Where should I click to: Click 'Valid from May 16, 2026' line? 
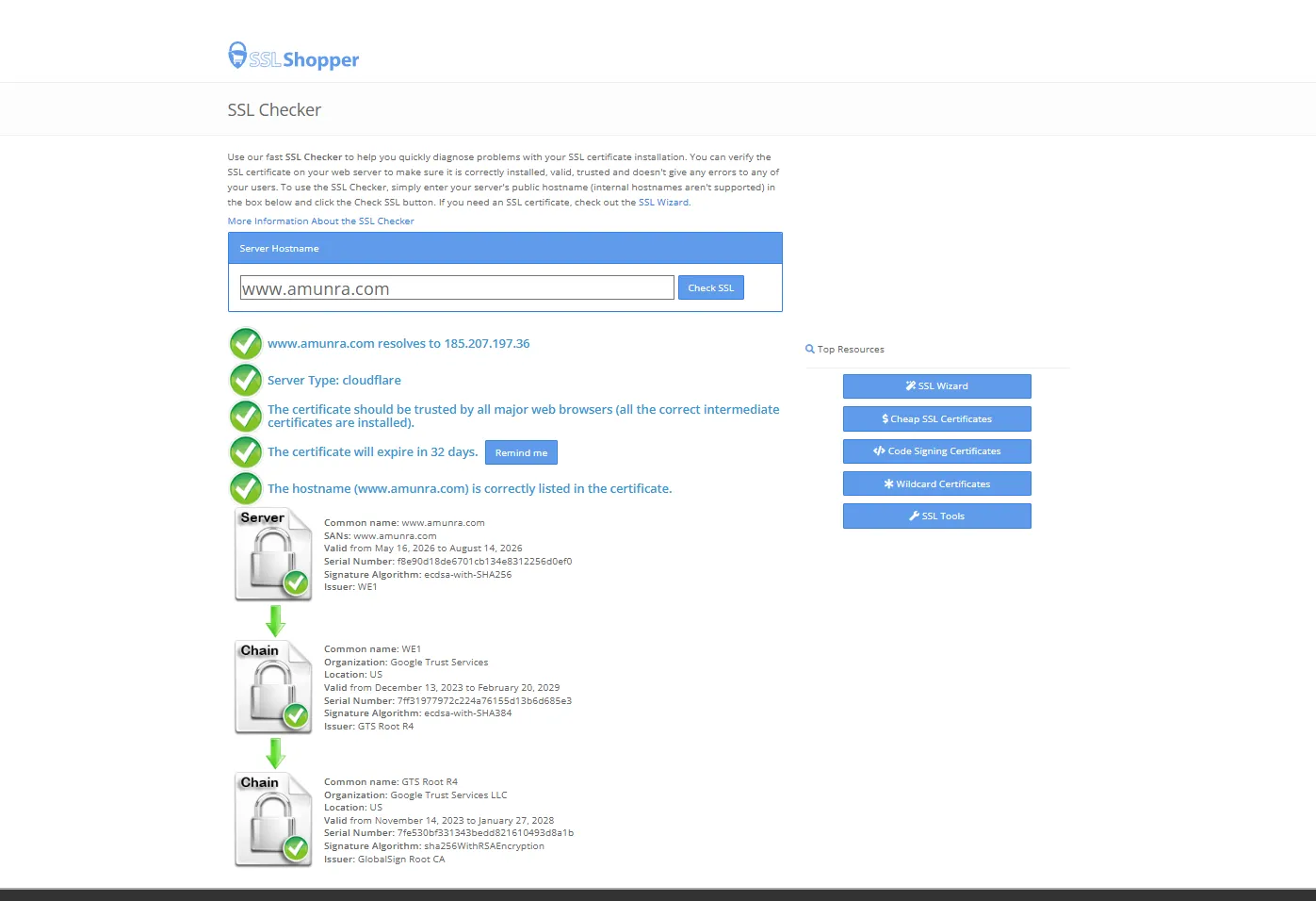click(x=423, y=549)
